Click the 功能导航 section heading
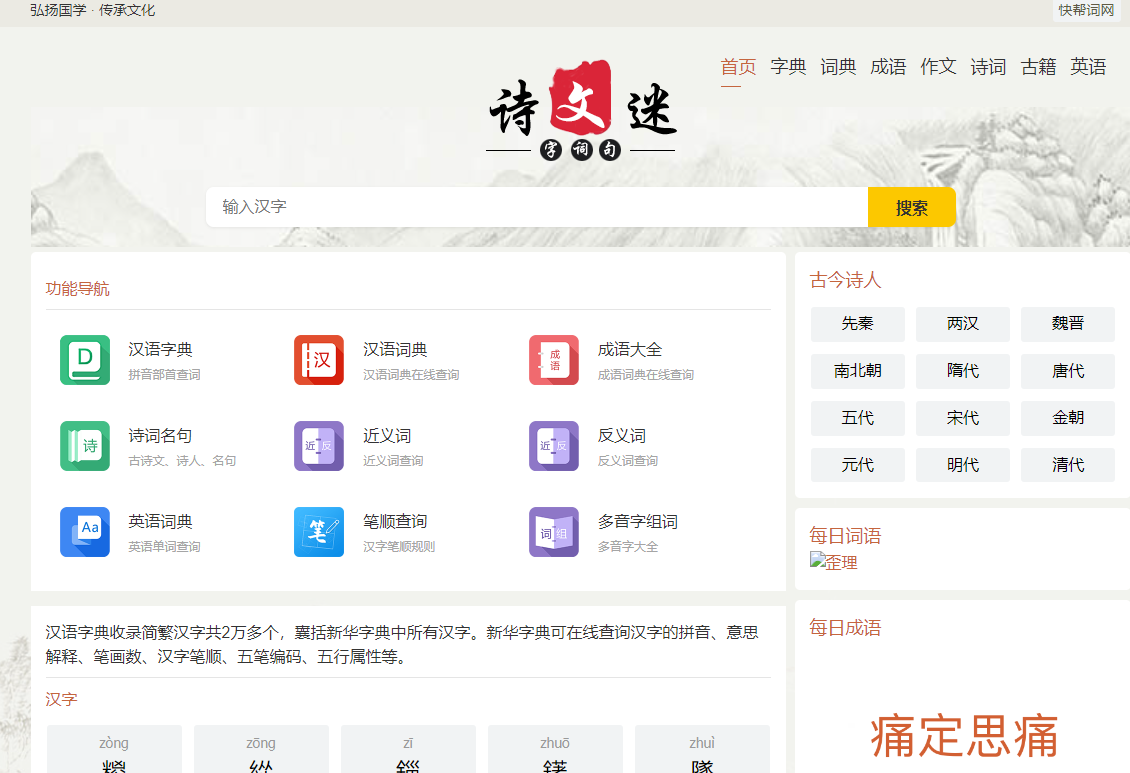Screen dimensions: 1130x773 (77, 289)
